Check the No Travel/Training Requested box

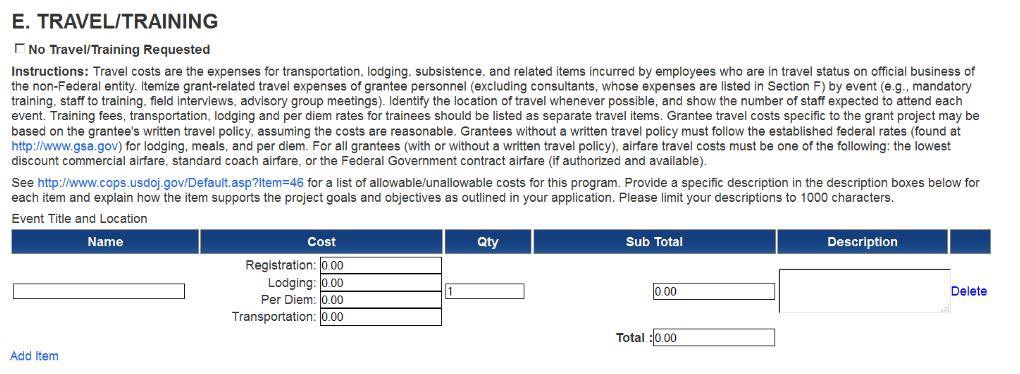pos(20,48)
